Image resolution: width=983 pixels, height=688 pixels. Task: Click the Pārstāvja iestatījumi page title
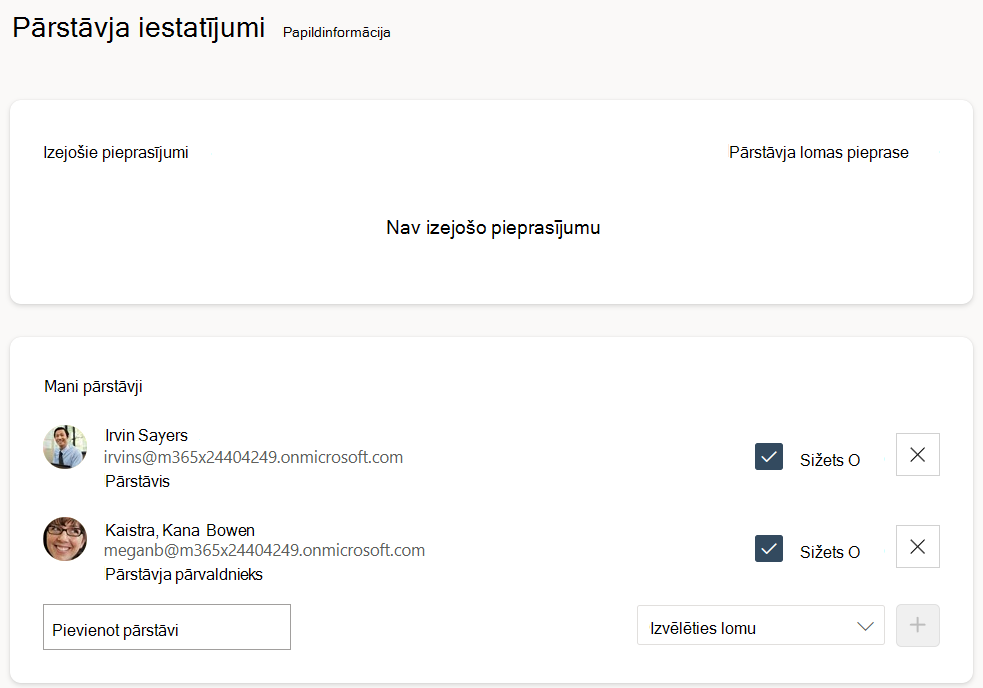point(139,28)
